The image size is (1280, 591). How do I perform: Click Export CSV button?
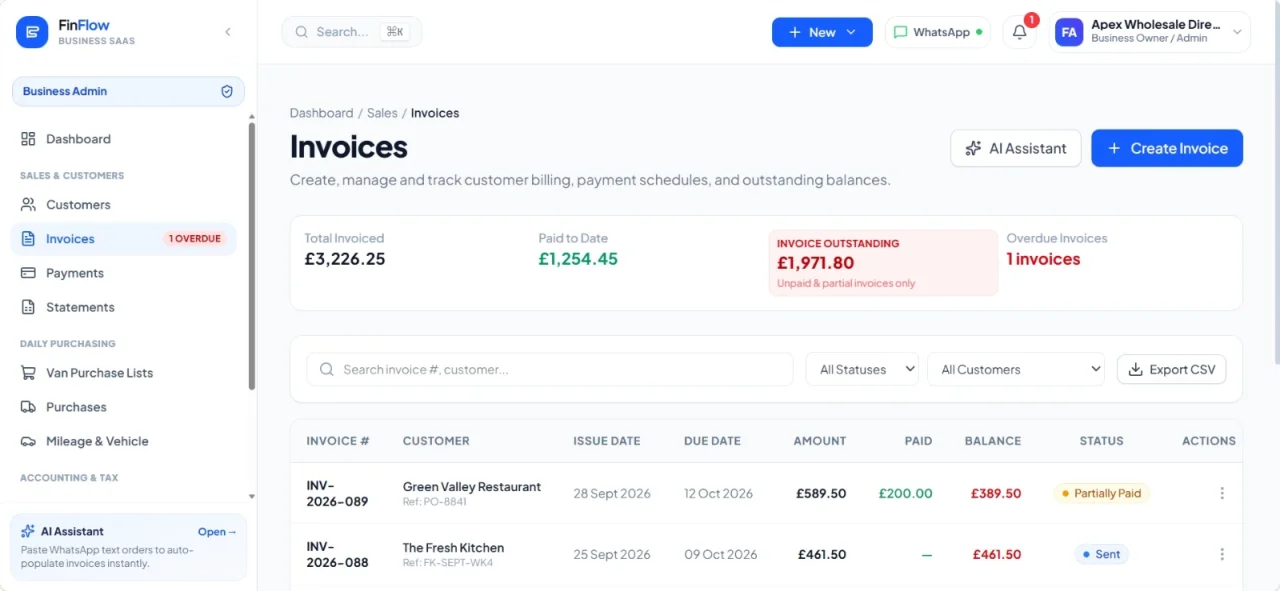click(1172, 369)
